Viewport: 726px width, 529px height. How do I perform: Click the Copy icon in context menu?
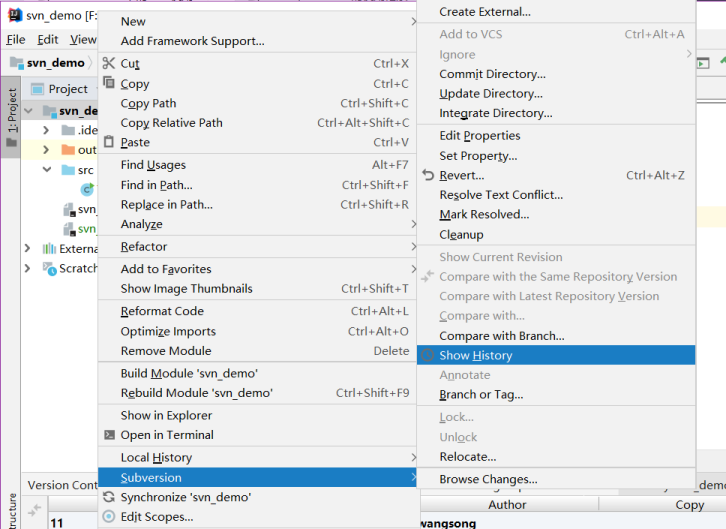110,83
